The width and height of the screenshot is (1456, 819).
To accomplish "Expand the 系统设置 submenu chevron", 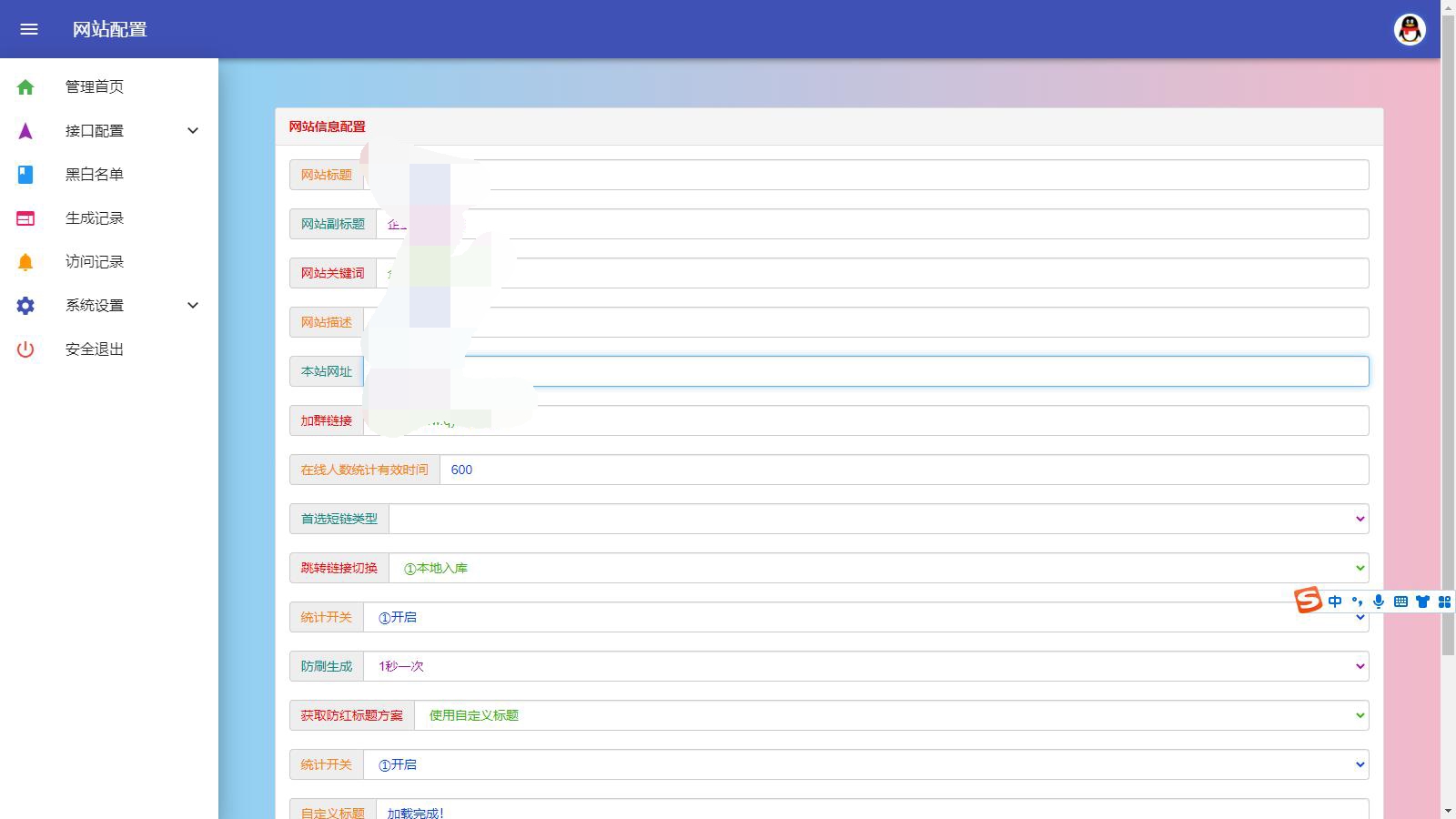I will point(193,306).
